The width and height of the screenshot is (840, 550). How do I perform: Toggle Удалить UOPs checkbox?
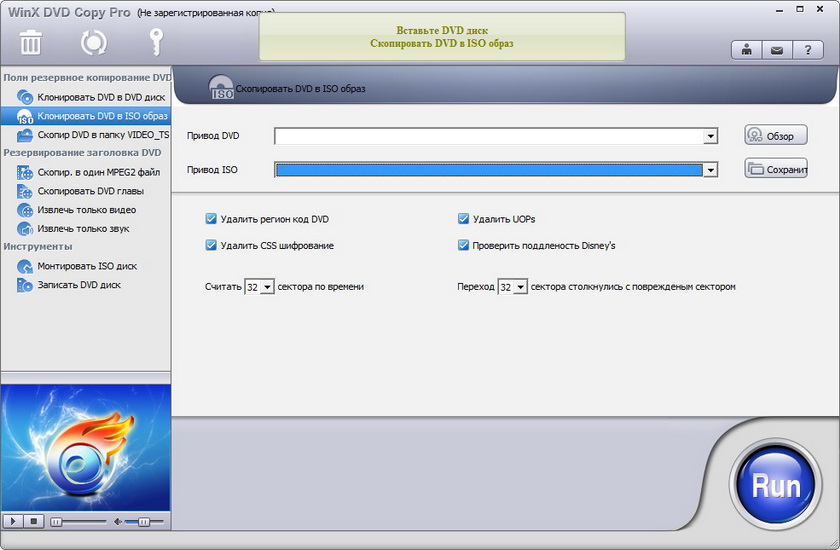tap(463, 219)
